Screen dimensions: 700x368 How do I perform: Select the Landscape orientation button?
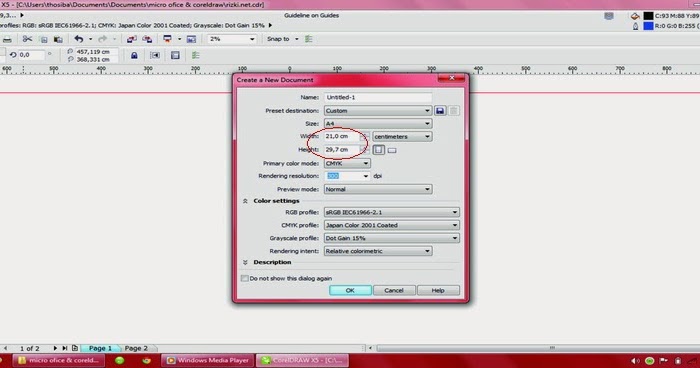pos(392,151)
